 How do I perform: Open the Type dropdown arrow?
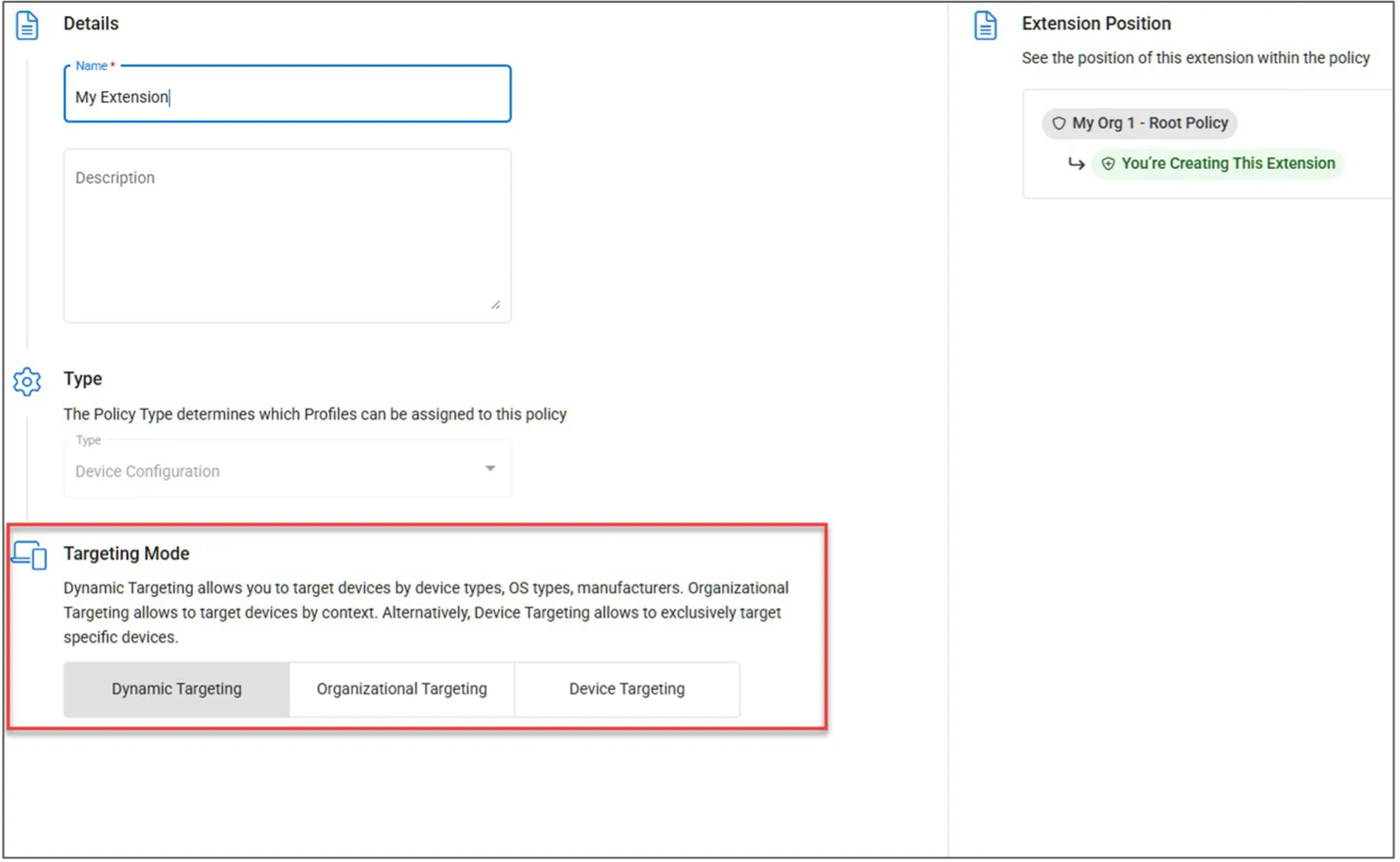490,468
